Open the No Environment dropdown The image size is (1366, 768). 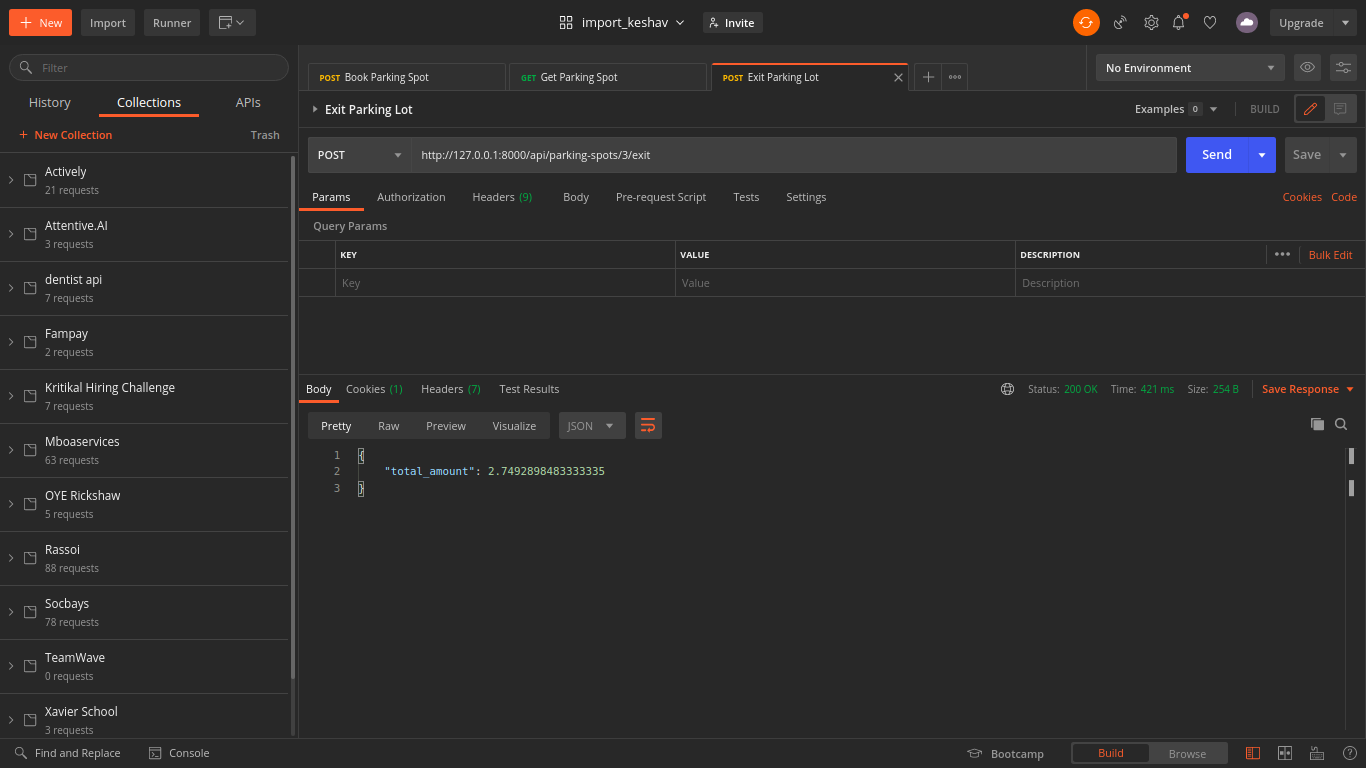1189,67
